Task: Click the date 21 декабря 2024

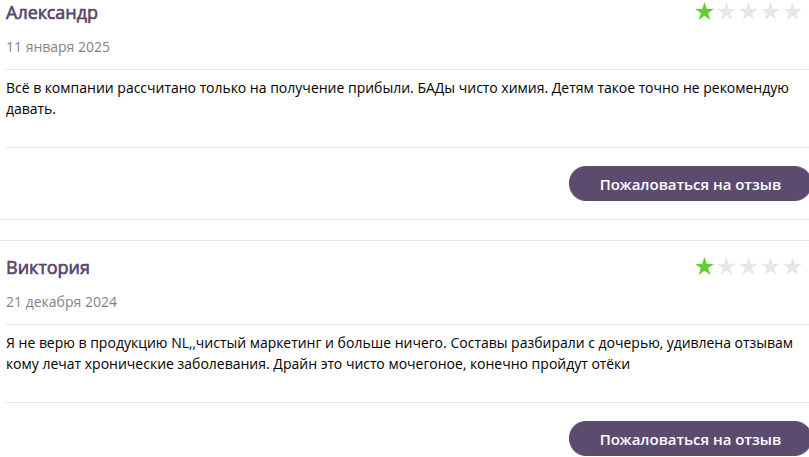Action: (x=62, y=302)
